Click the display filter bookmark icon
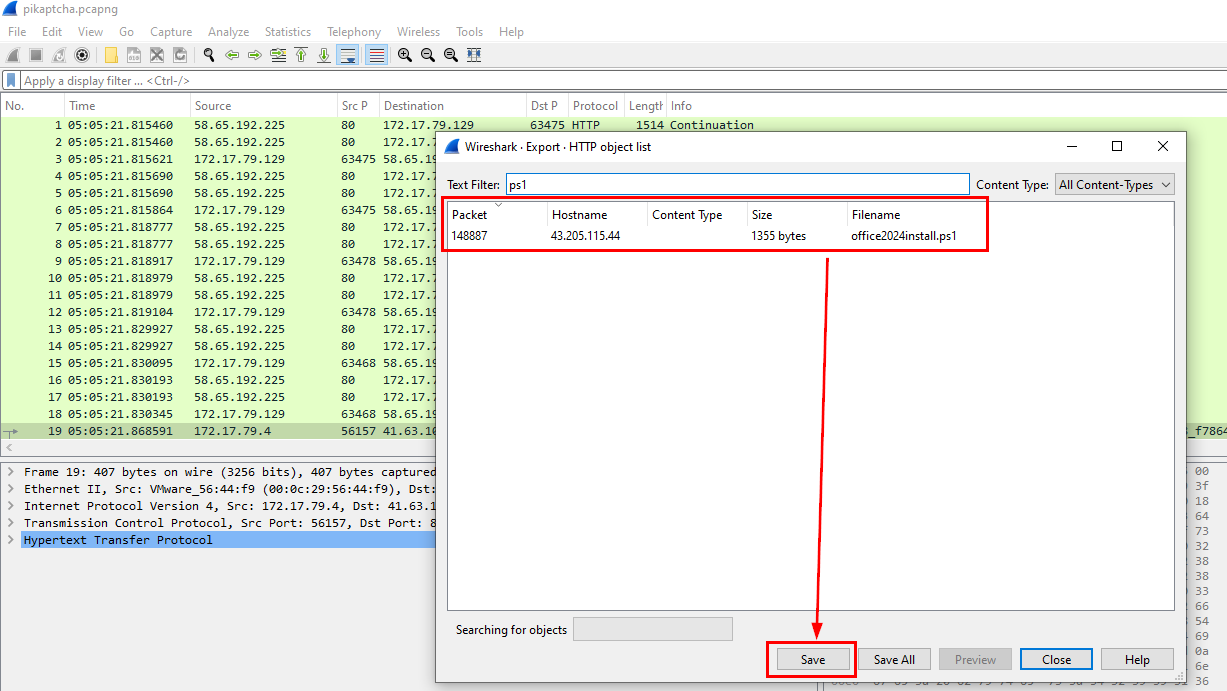Viewport: 1227px width, 691px height. (x=11, y=80)
